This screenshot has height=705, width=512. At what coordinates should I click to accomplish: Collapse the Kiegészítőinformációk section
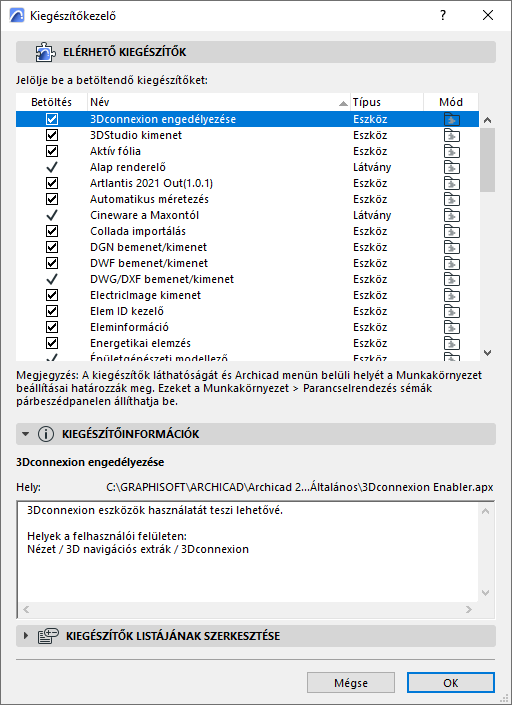[x=26, y=434]
